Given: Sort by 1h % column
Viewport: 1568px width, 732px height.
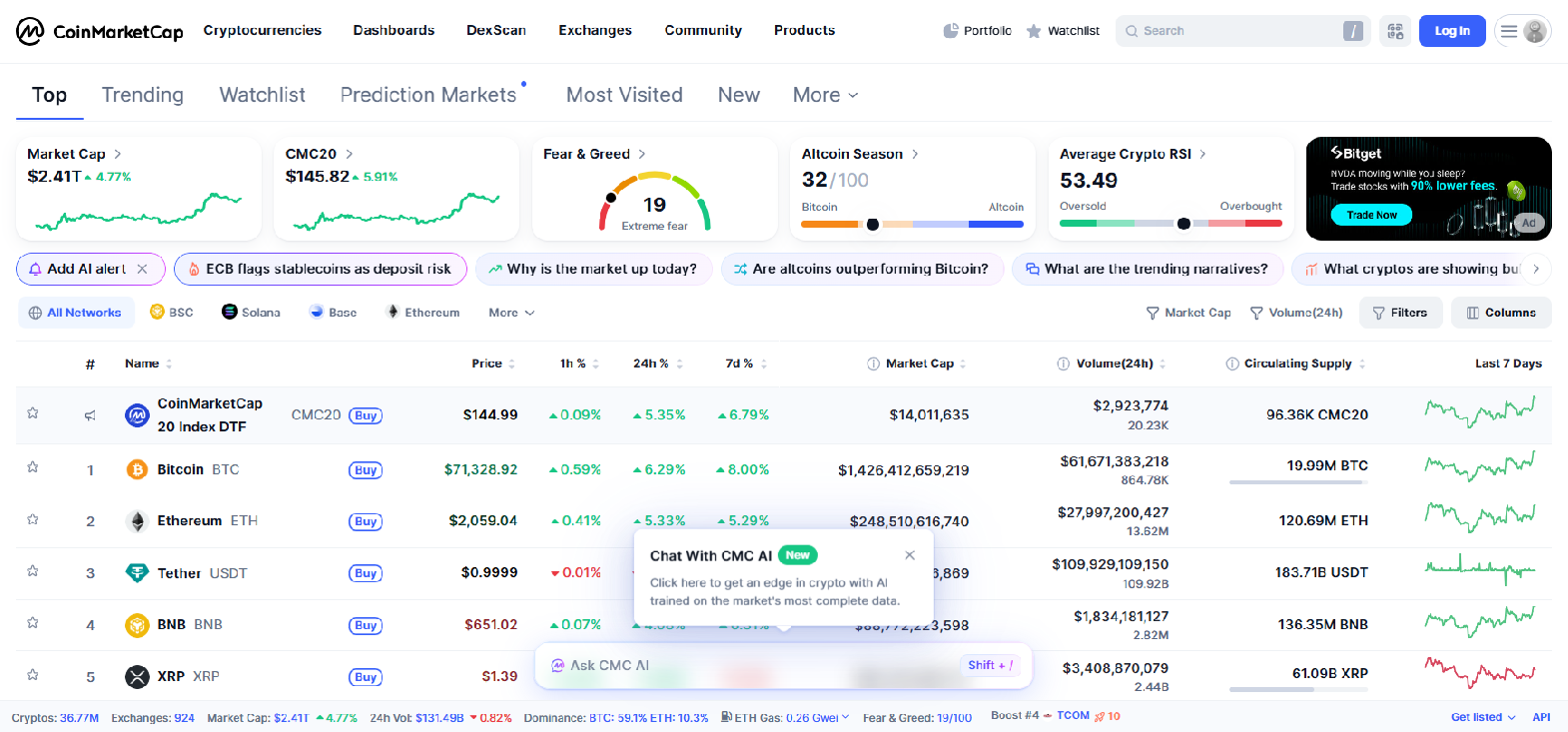Looking at the screenshot, I should [579, 364].
